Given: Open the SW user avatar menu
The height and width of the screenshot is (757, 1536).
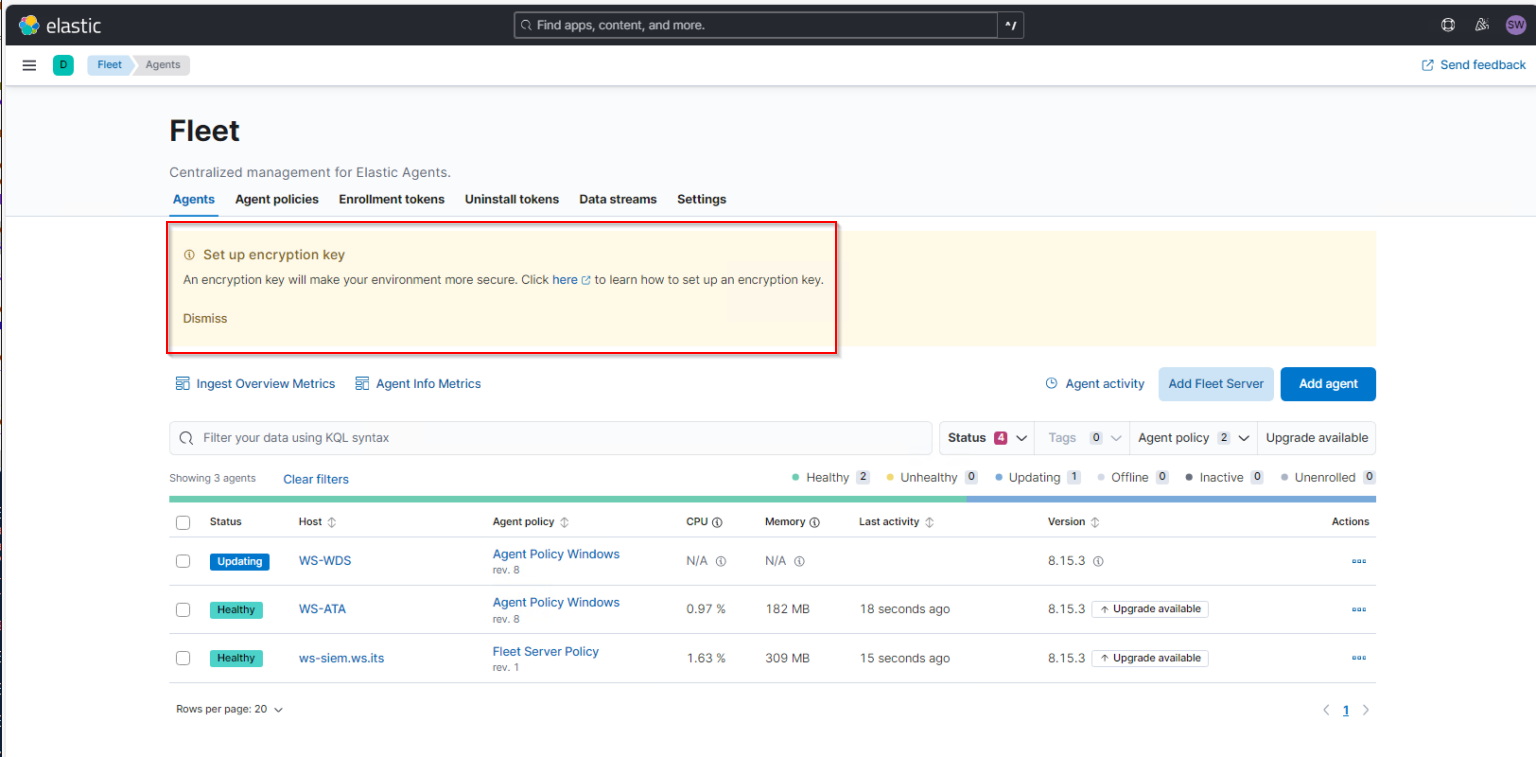Looking at the screenshot, I should coord(1516,25).
